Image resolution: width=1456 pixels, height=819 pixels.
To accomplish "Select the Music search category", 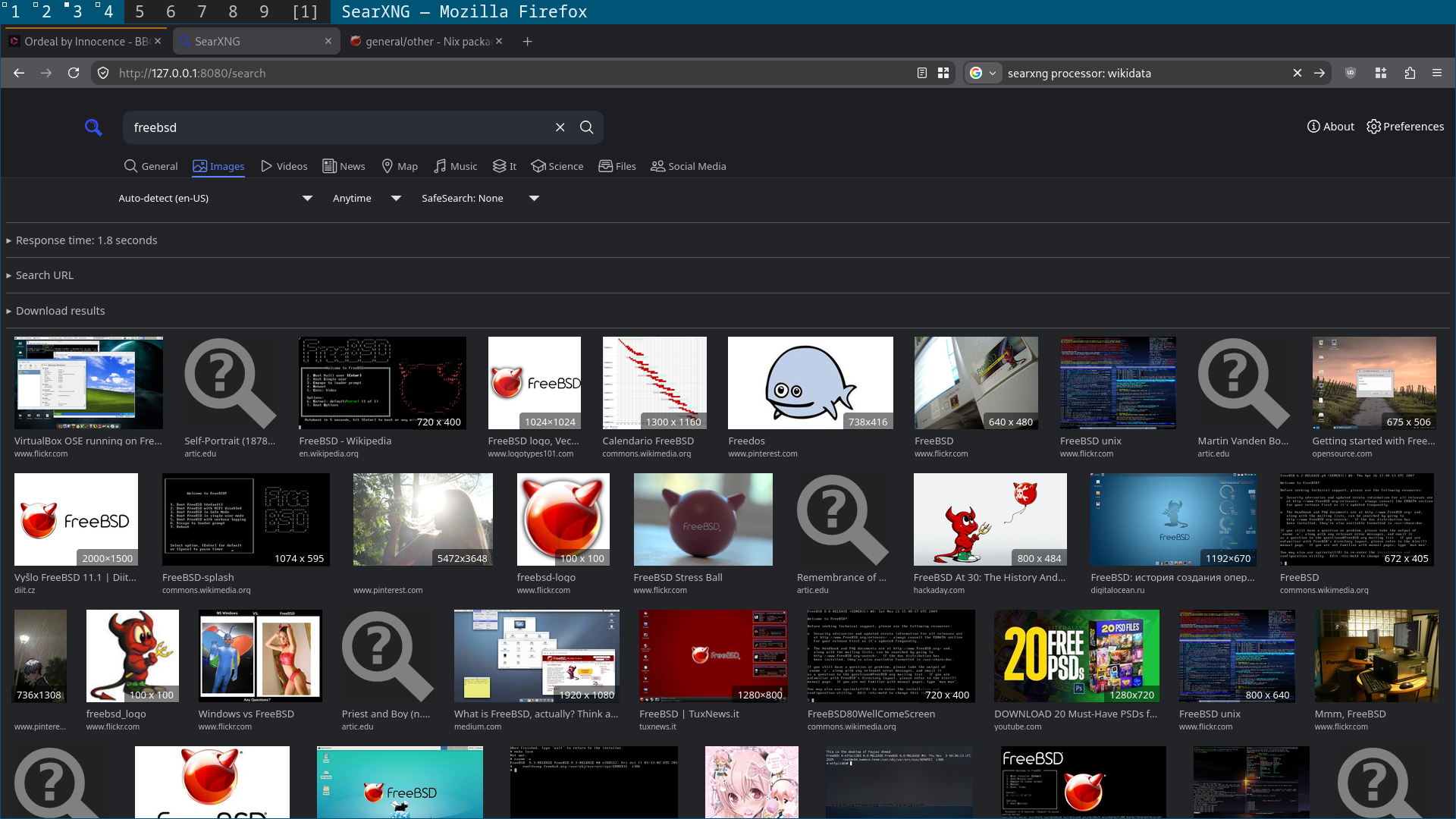I will click(456, 166).
